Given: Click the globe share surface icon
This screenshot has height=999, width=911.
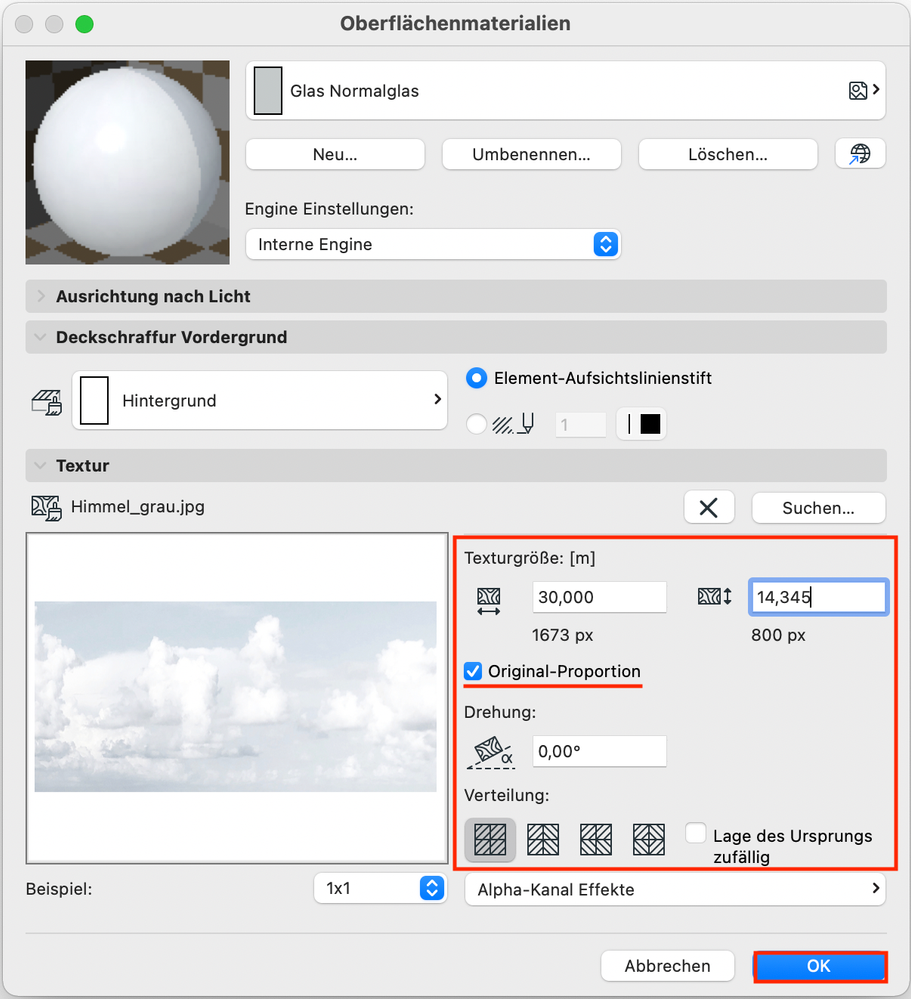Looking at the screenshot, I should (860, 154).
